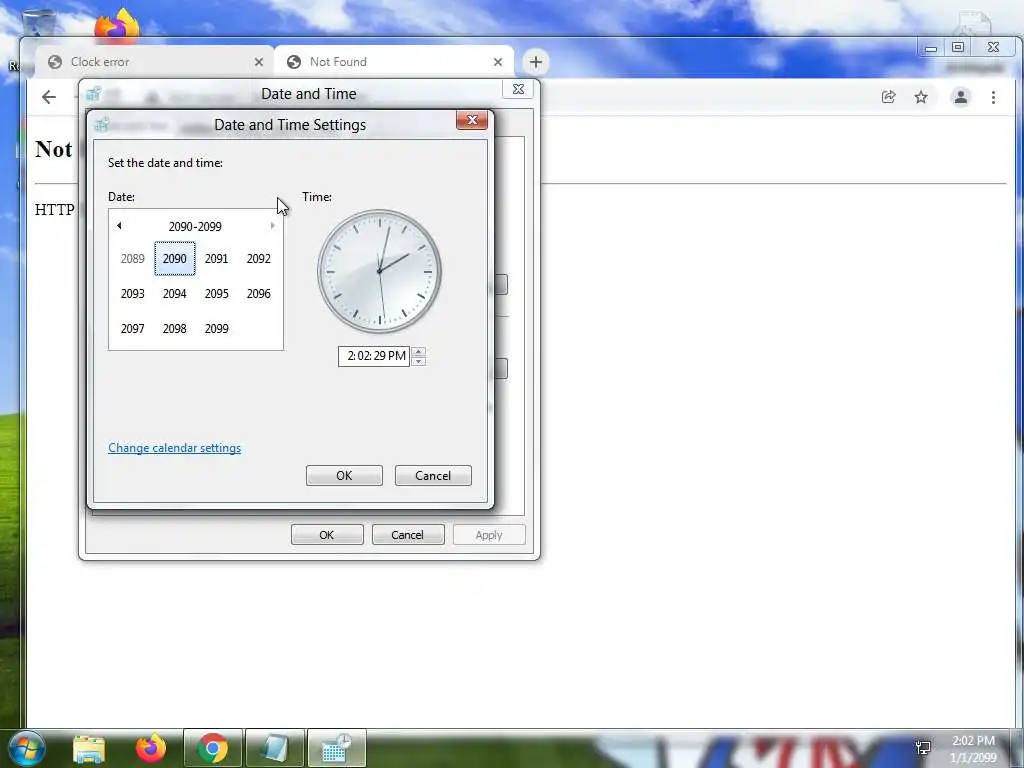Close the Clock error tab

(259, 62)
